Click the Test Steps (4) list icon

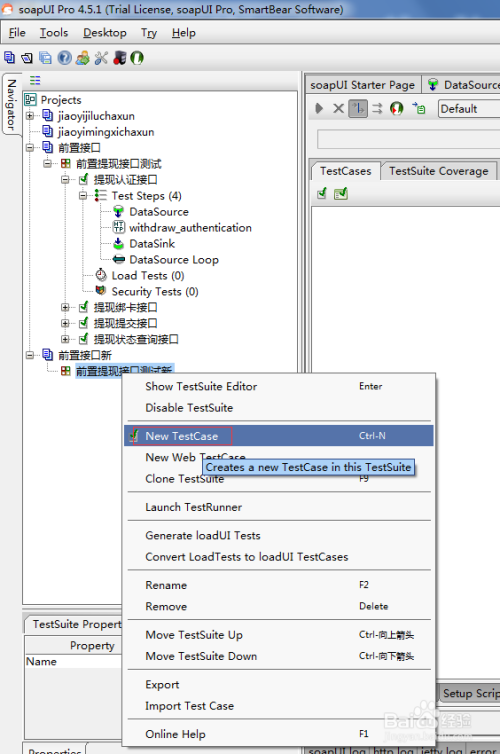pos(100,195)
